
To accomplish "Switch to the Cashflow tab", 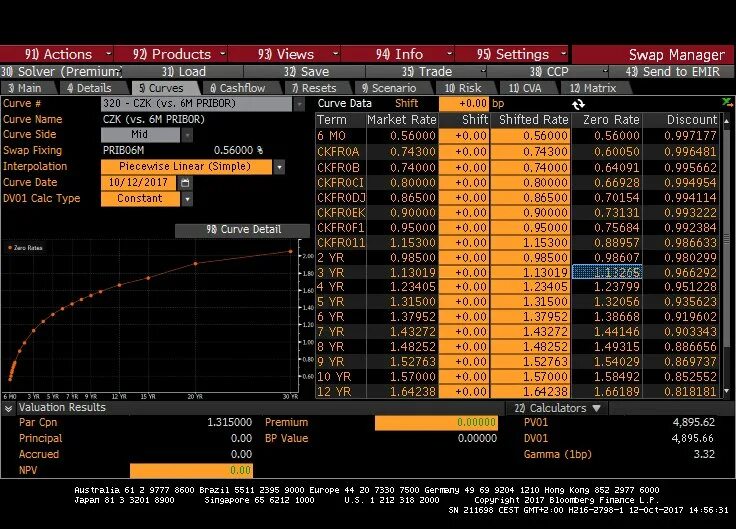I will point(238,88).
